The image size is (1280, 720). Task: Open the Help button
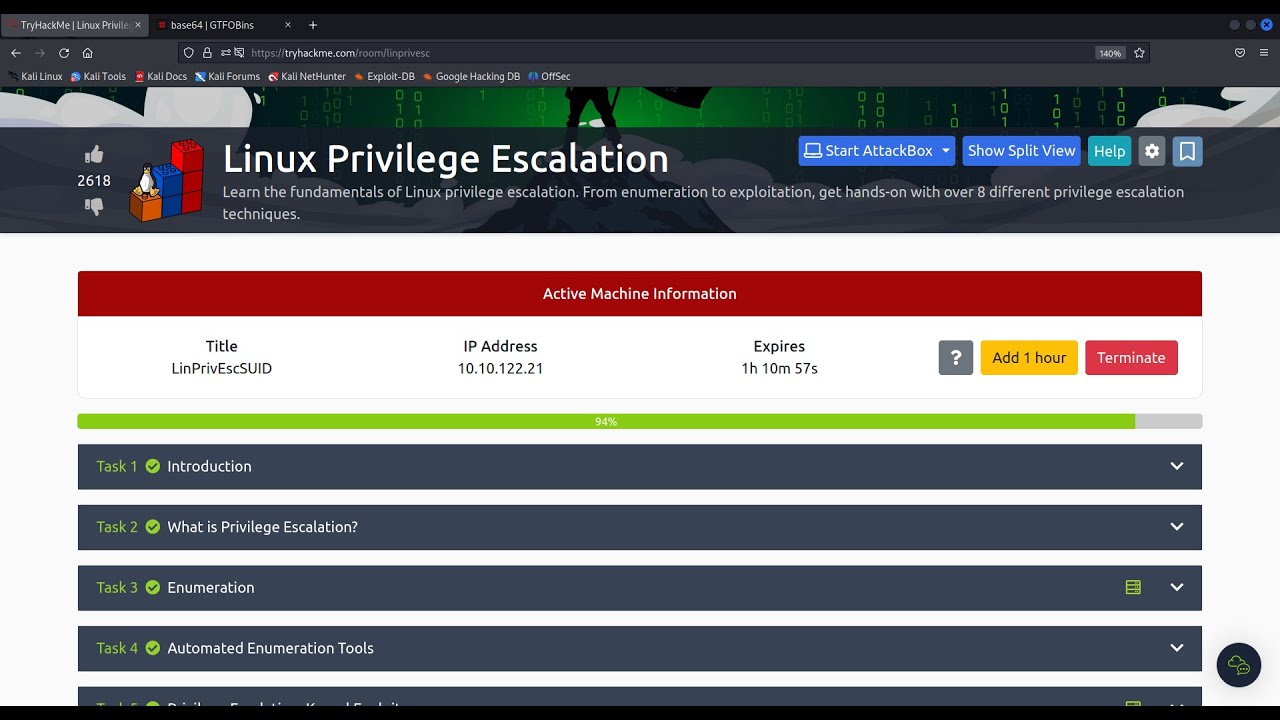tap(1109, 151)
